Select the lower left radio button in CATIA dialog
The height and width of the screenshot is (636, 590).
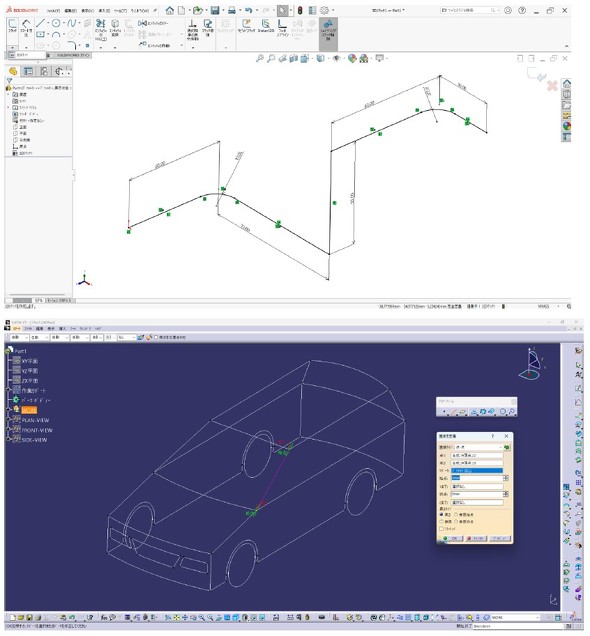point(442,521)
